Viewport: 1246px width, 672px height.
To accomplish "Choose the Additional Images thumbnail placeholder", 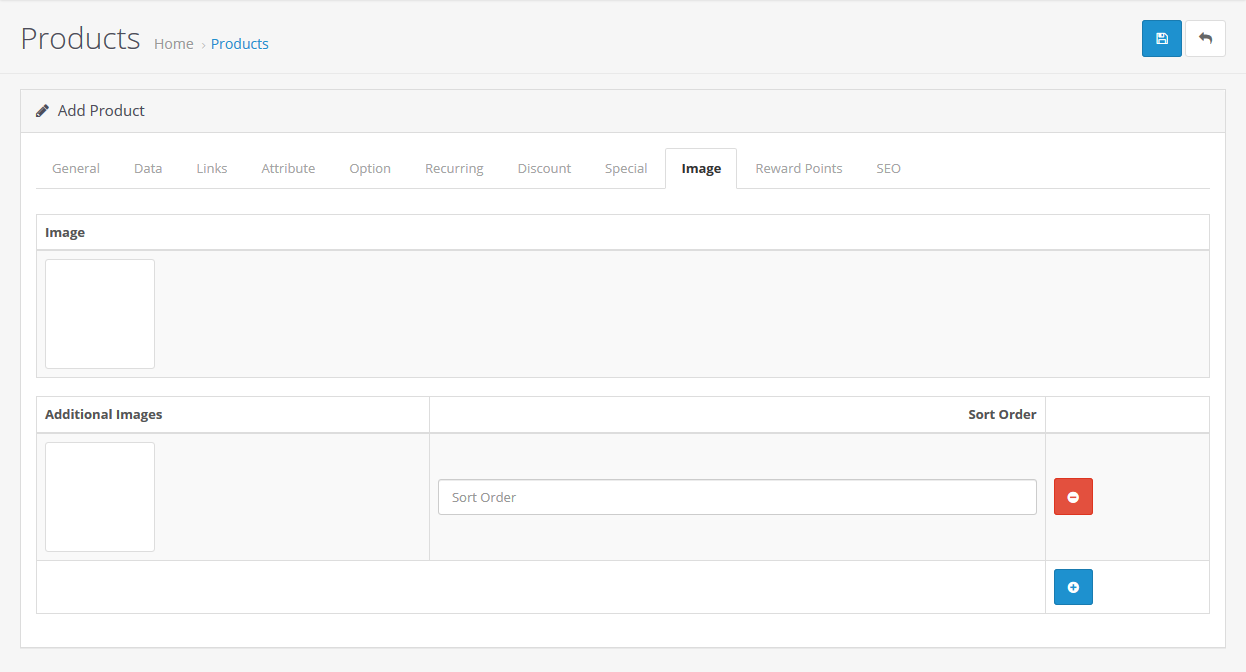I will pyautogui.click(x=100, y=497).
